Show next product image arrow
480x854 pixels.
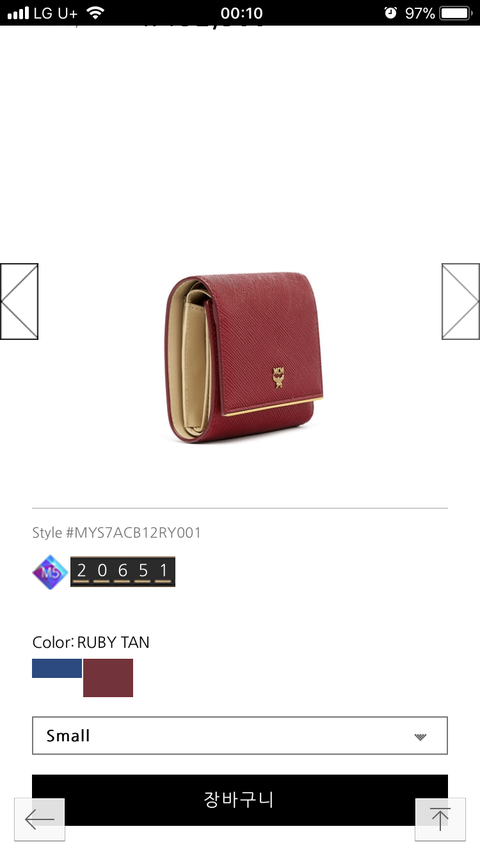460,301
